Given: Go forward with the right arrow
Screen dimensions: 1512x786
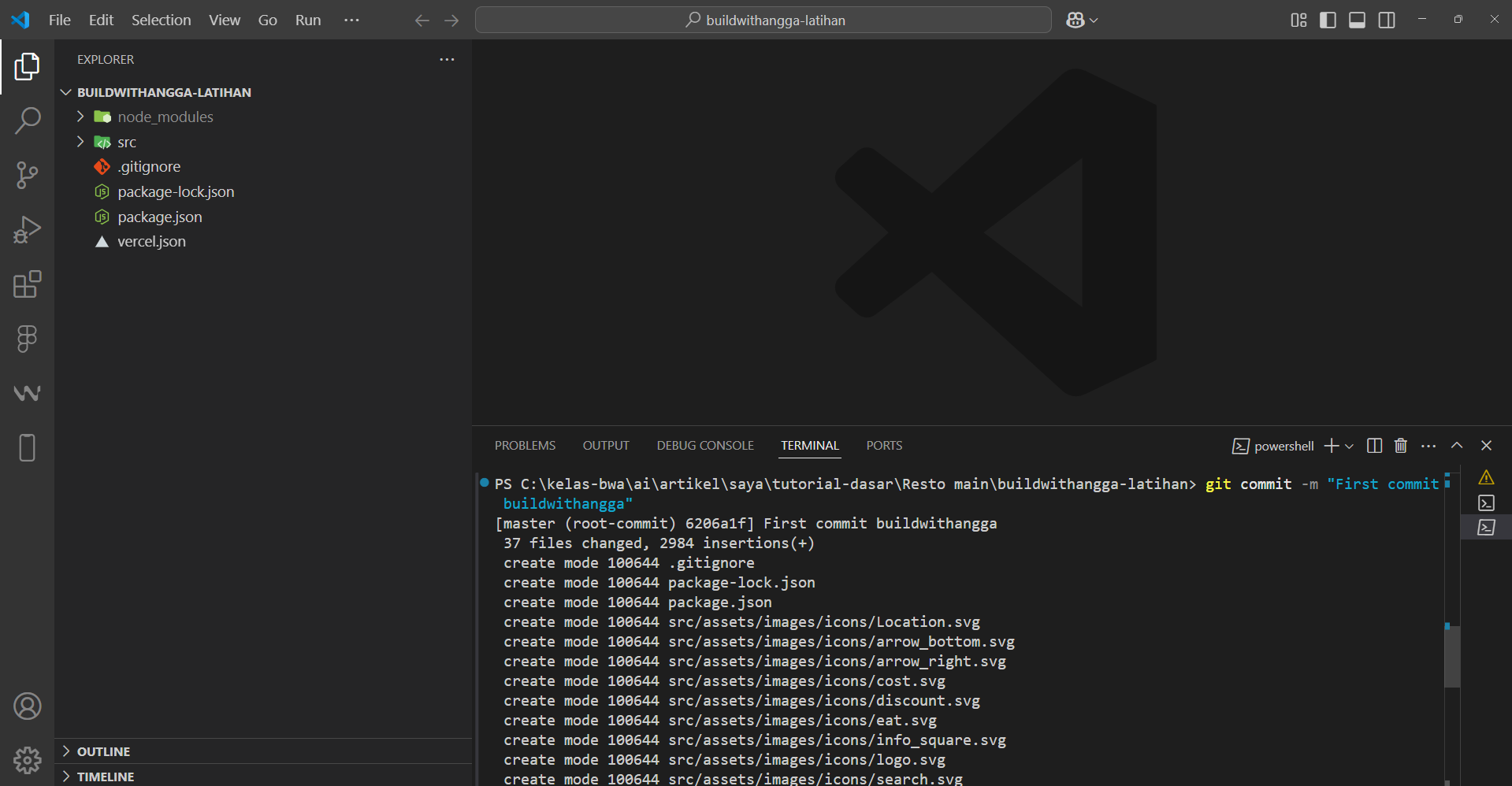Looking at the screenshot, I should point(451,20).
